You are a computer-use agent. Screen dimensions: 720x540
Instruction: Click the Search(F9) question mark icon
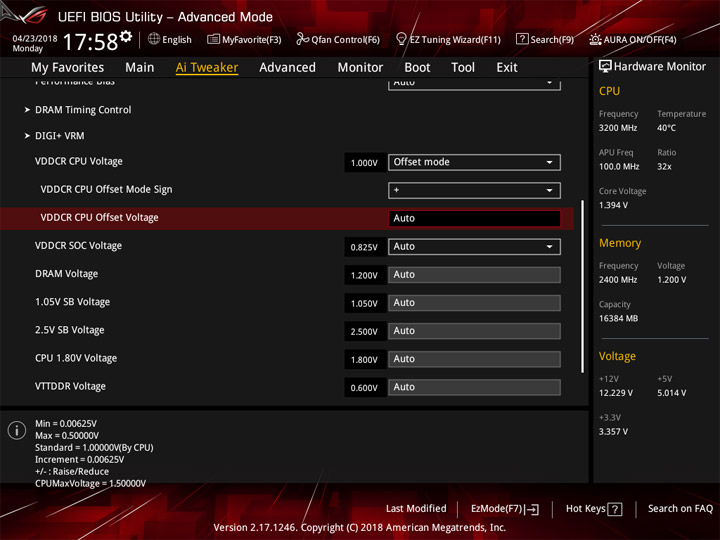(x=522, y=39)
